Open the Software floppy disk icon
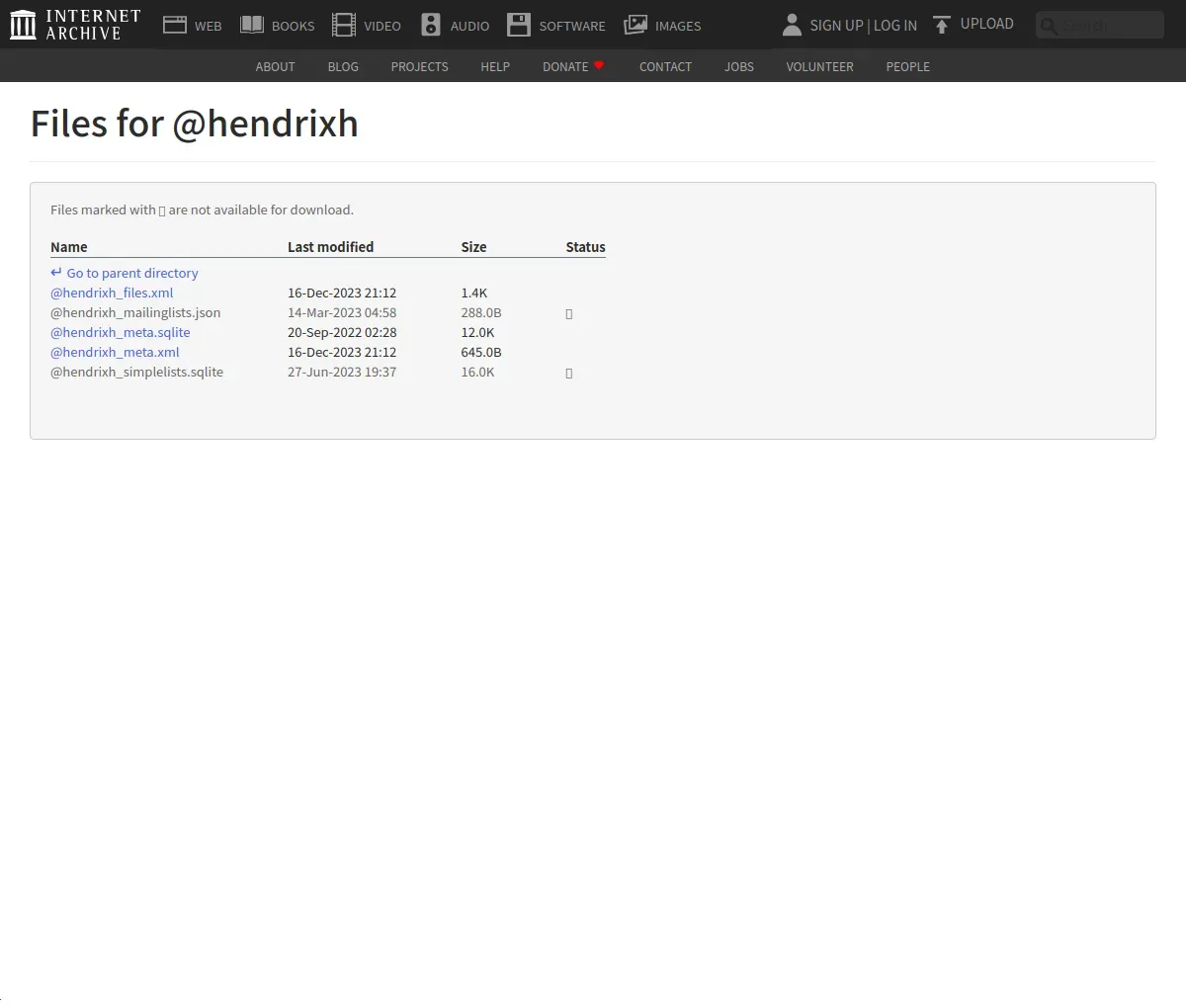Screen dimensions: 1186x1008 point(519,25)
